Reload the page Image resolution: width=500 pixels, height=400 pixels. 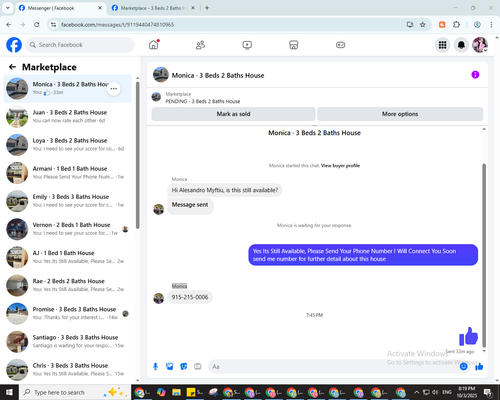point(37,25)
